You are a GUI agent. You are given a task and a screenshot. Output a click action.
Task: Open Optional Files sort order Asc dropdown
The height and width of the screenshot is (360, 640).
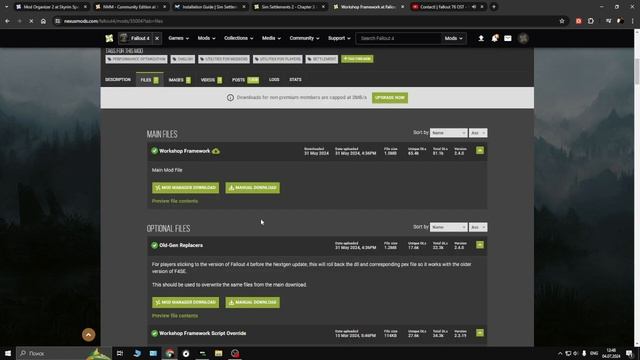[478, 227]
